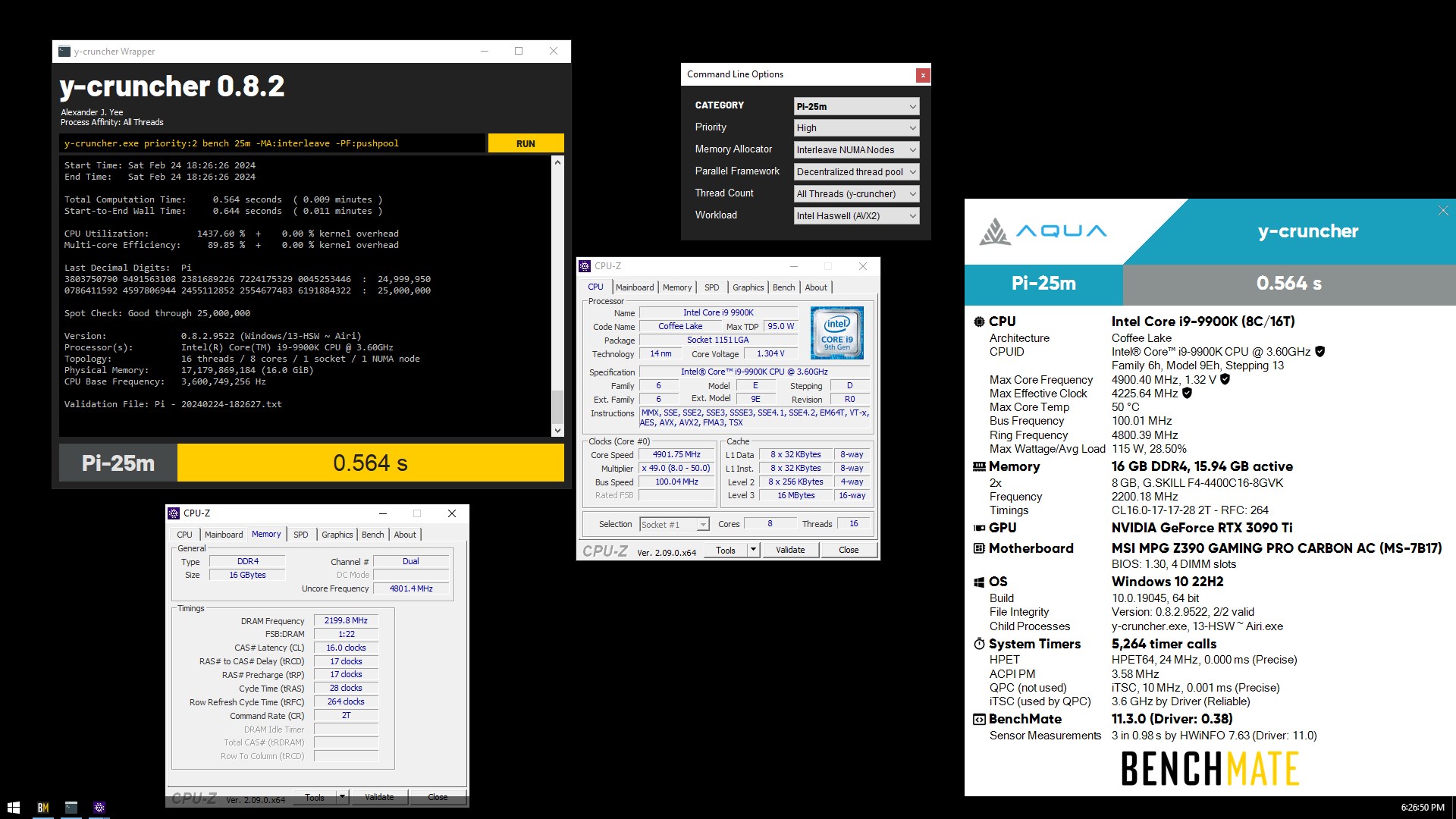The height and width of the screenshot is (819, 1456).
Task: Open the Workload dropdown Intel Haswell (AVX2)
Action: [856, 216]
